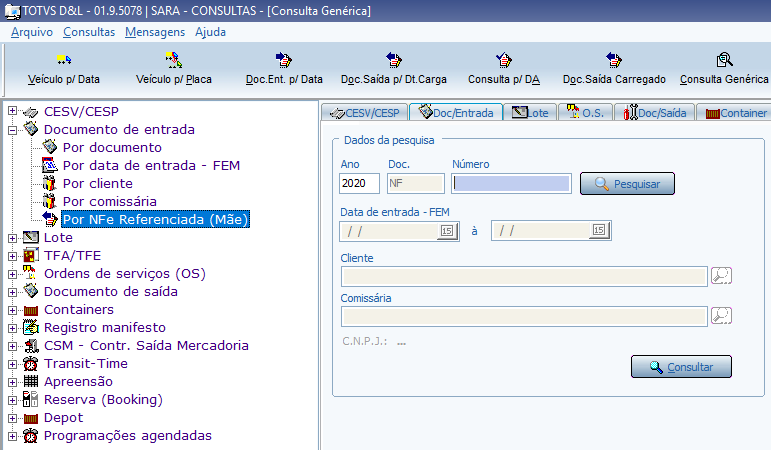The image size is (771, 450).
Task: Open the Doc.Ent. p/ Data toolbar icon
Action: click(x=284, y=60)
